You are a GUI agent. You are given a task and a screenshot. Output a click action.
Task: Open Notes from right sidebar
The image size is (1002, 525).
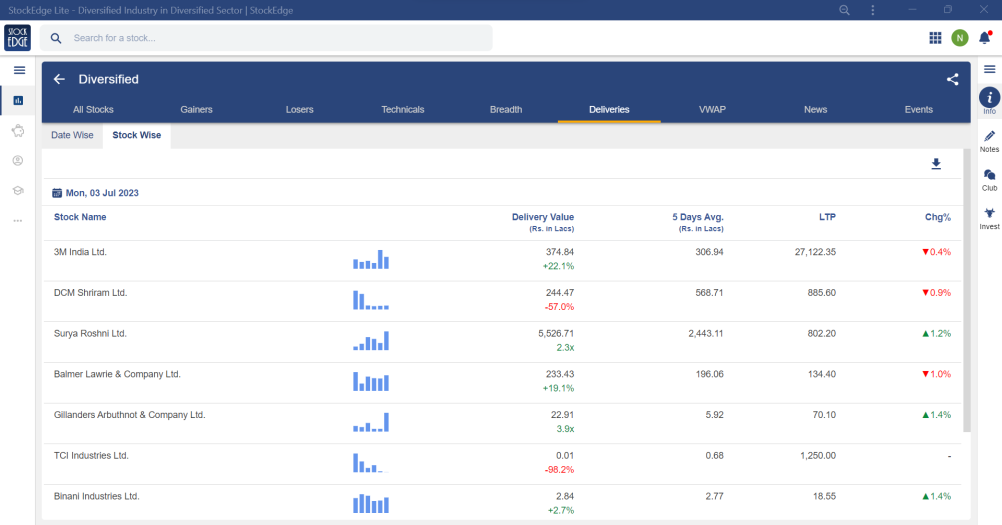(x=989, y=140)
